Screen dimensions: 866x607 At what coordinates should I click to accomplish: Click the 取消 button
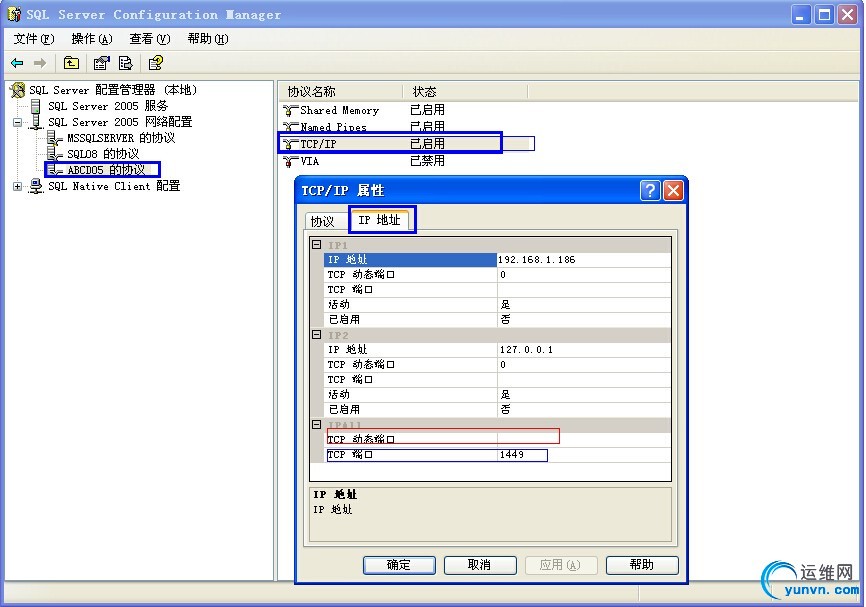click(479, 565)
